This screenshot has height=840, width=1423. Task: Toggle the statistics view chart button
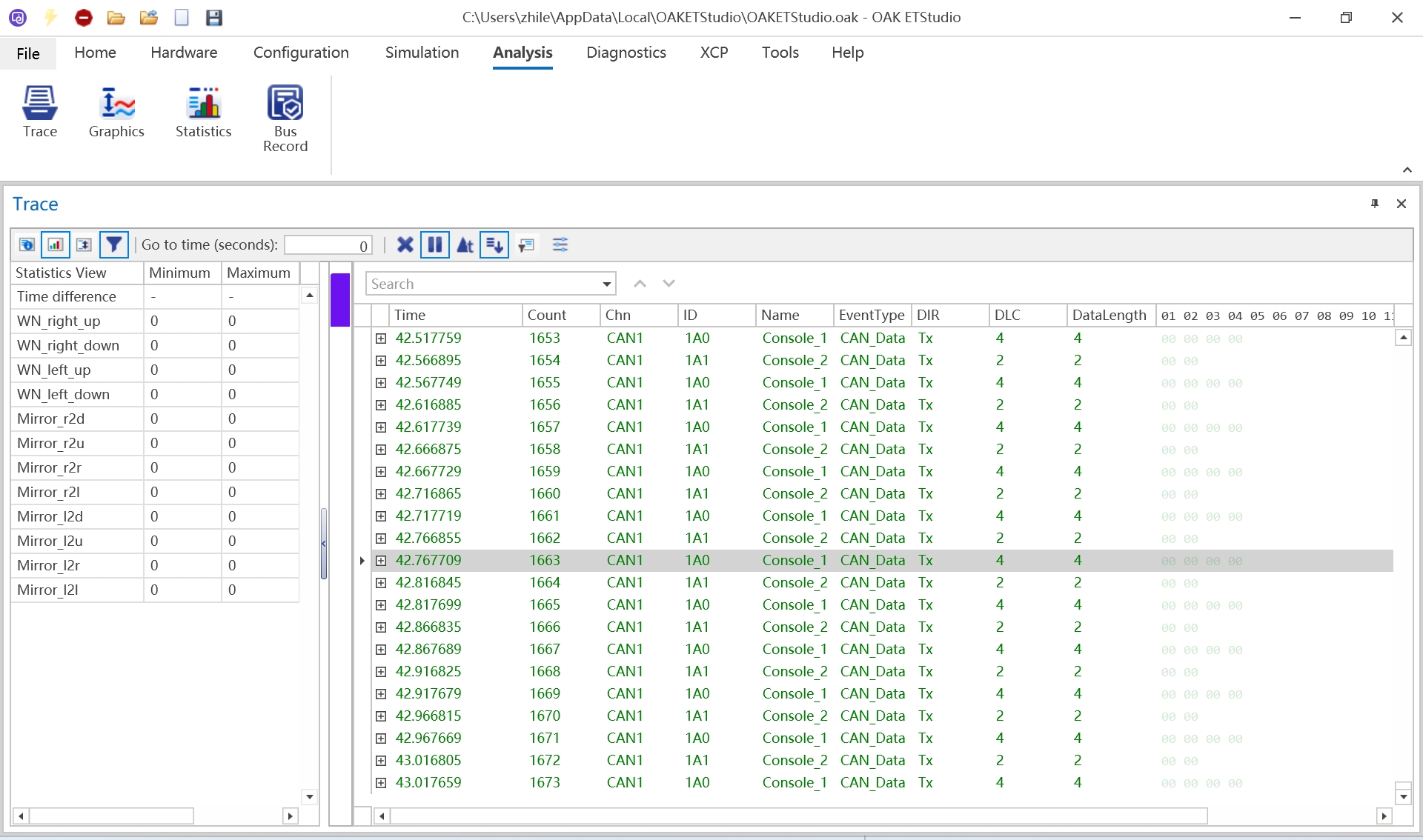pyautogui.click(x=56, y=244)
